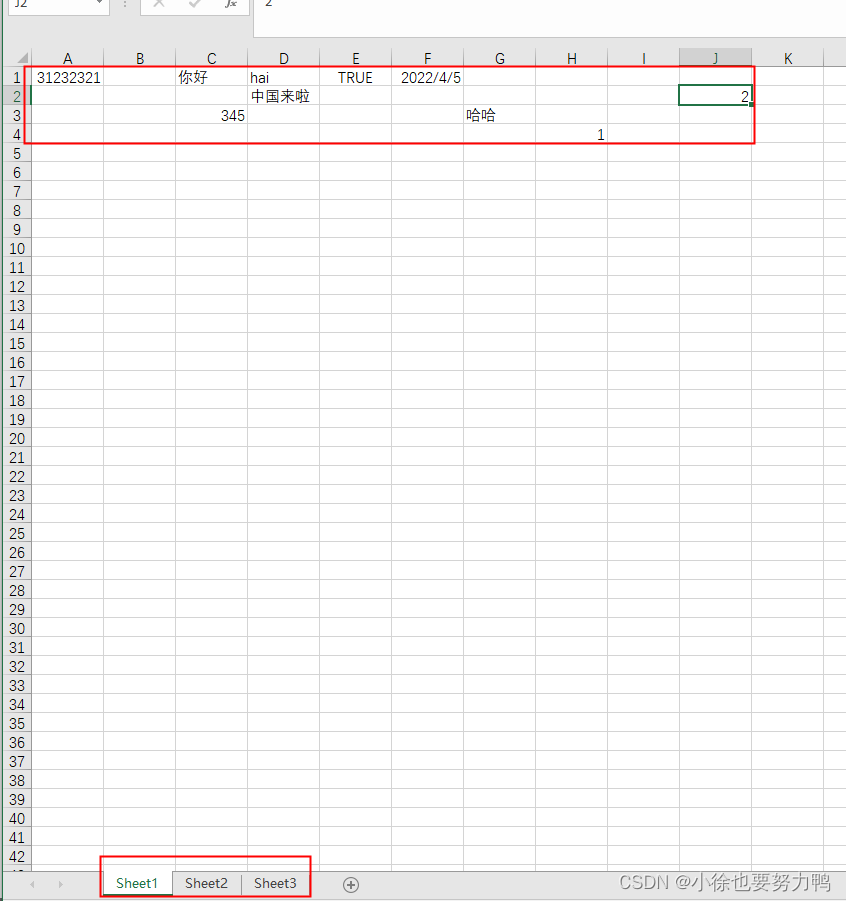Select column C header
Image resolution: width=846 pixels, height=901 pixels.
212,59
